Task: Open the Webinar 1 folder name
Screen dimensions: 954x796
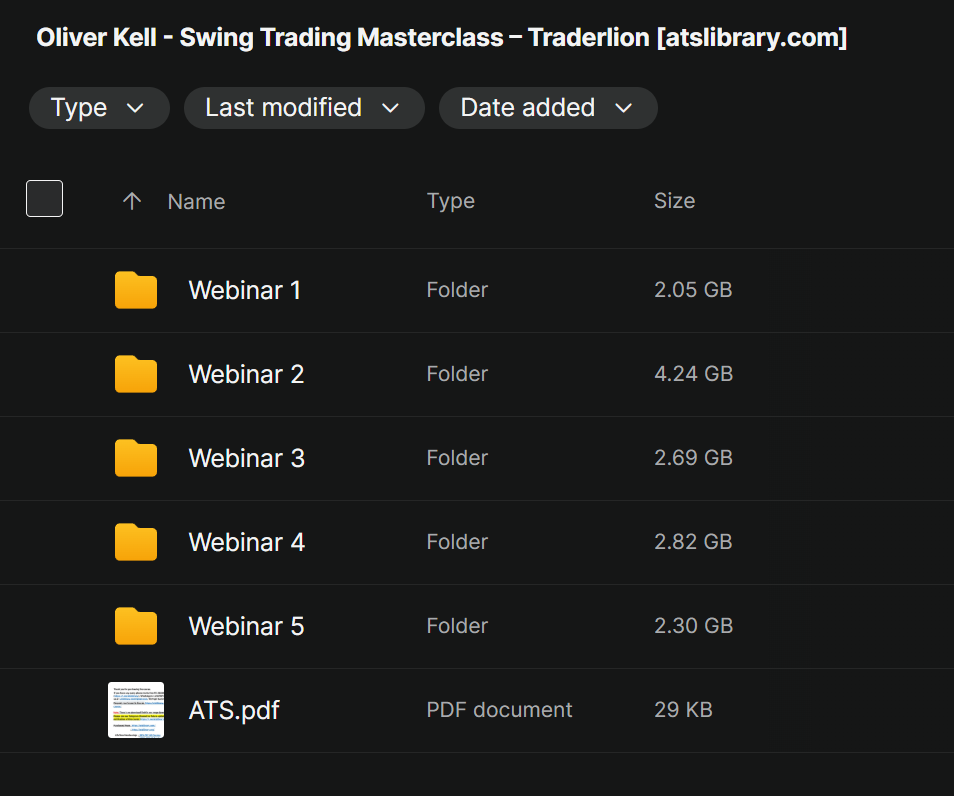Action: pos(245,290)
